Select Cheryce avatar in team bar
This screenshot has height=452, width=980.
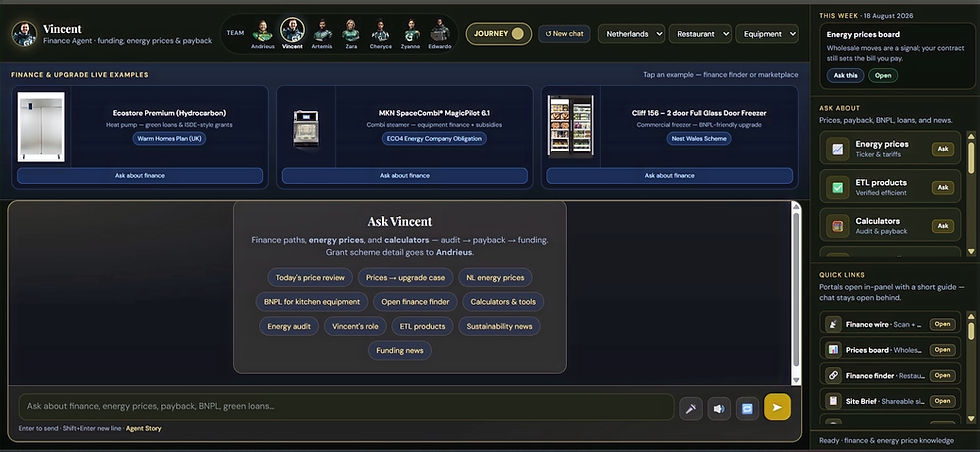(x=381, y=30)
